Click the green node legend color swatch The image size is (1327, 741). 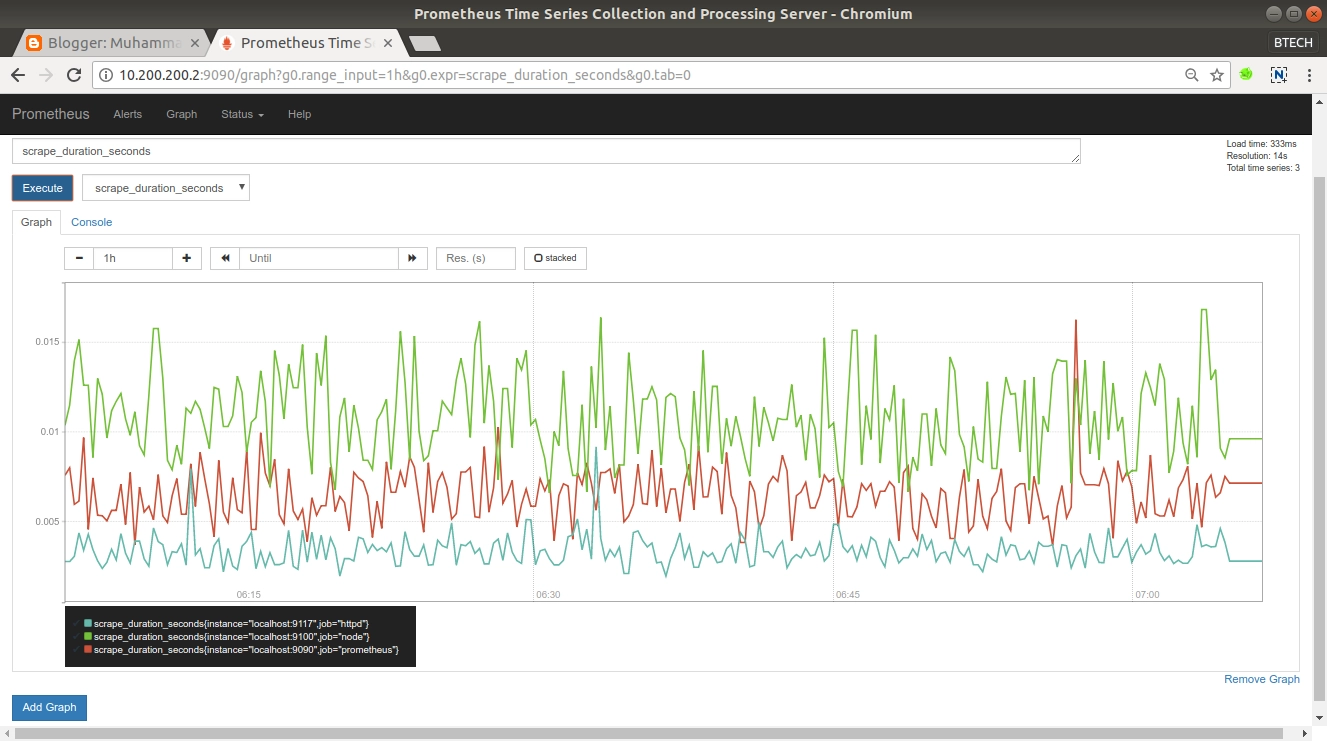(88, 637)
